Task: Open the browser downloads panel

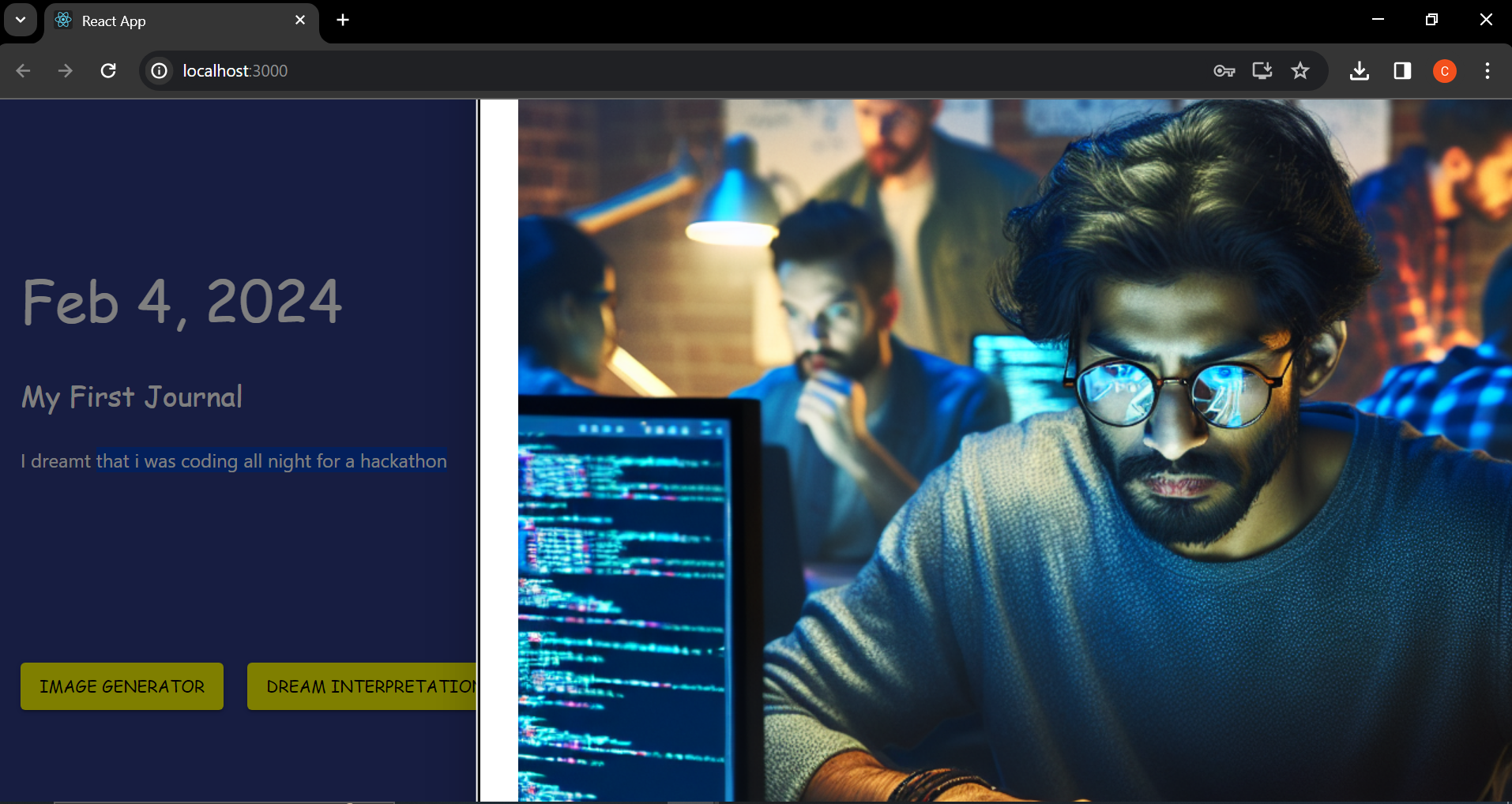Action: click(x=1360, y=71)
